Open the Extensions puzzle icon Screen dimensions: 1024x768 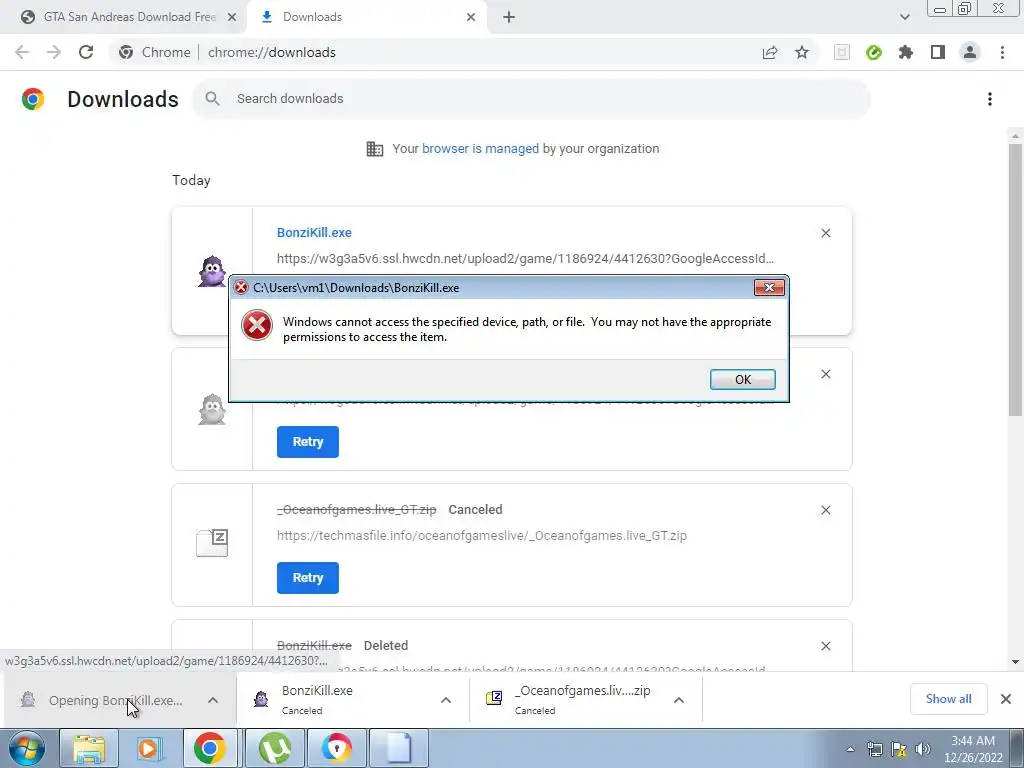pyautogui.click(x=906, y=52)
